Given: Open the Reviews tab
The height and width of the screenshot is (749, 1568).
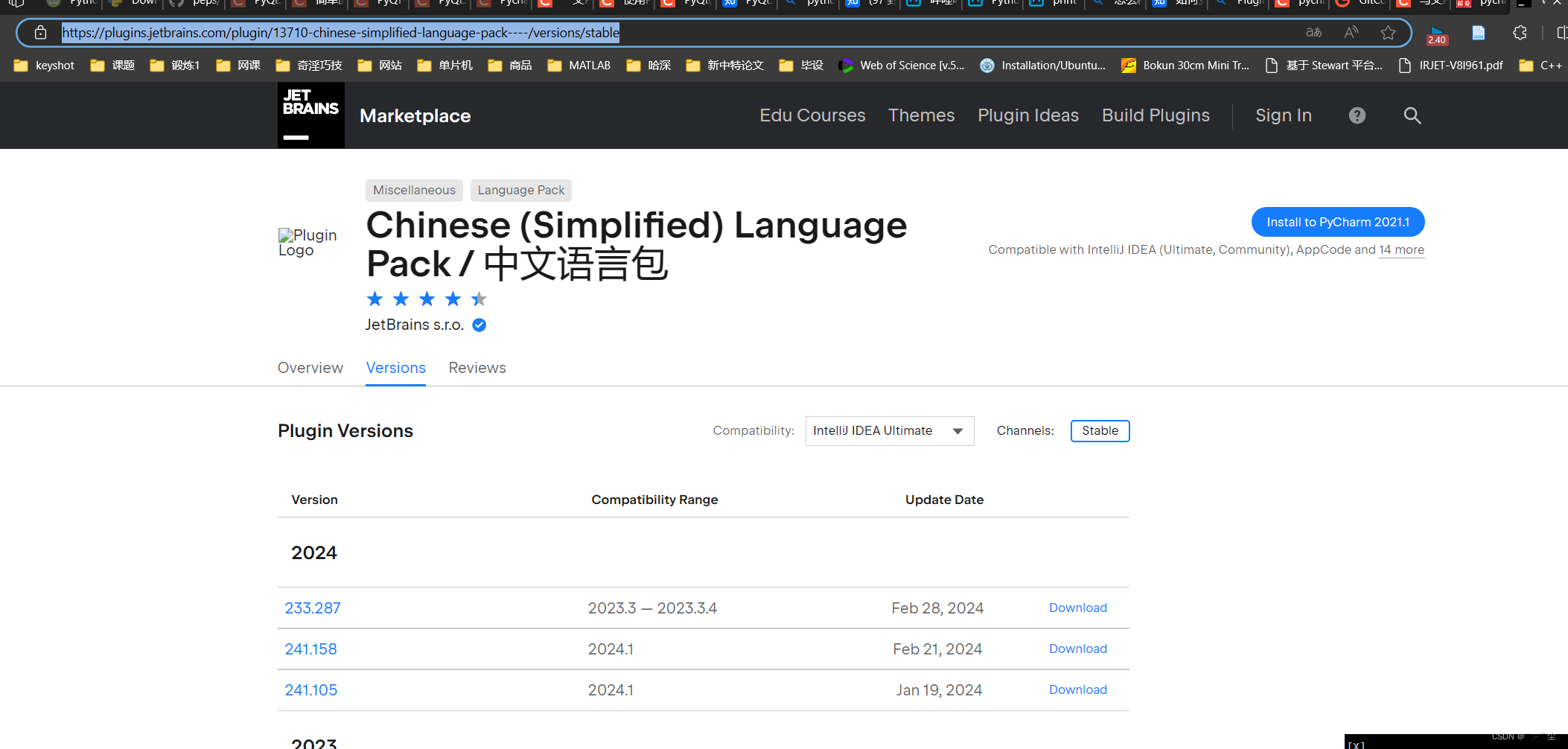Looking at the screenshot, I should click(477, 368).
